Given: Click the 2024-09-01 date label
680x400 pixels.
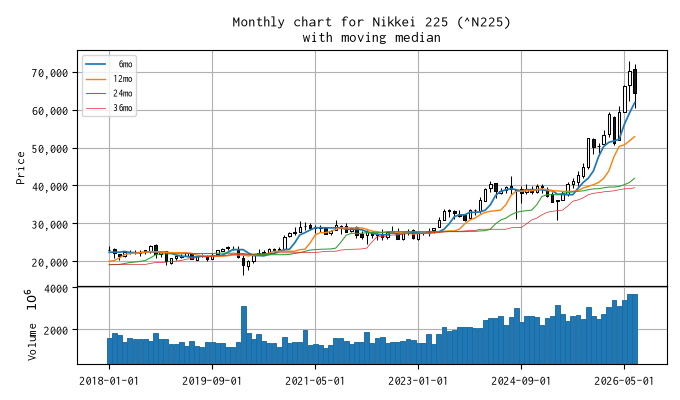Looking at the screenshot, I should [x=521, y=381].
